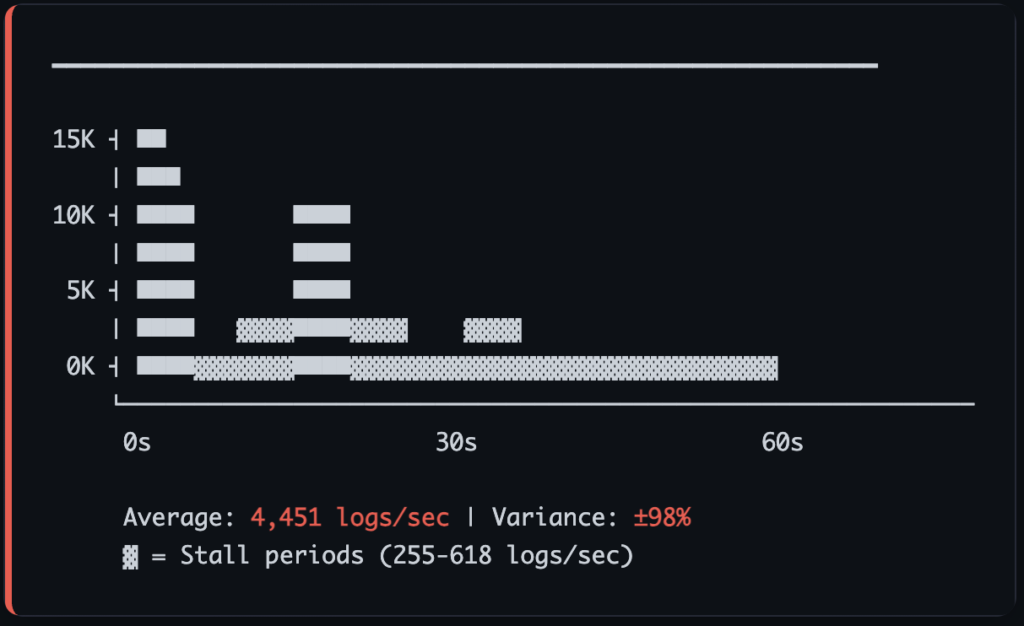The image size is (1024, 626).
Task: Click the red ±98% variance value
Action: coord(662,518)
